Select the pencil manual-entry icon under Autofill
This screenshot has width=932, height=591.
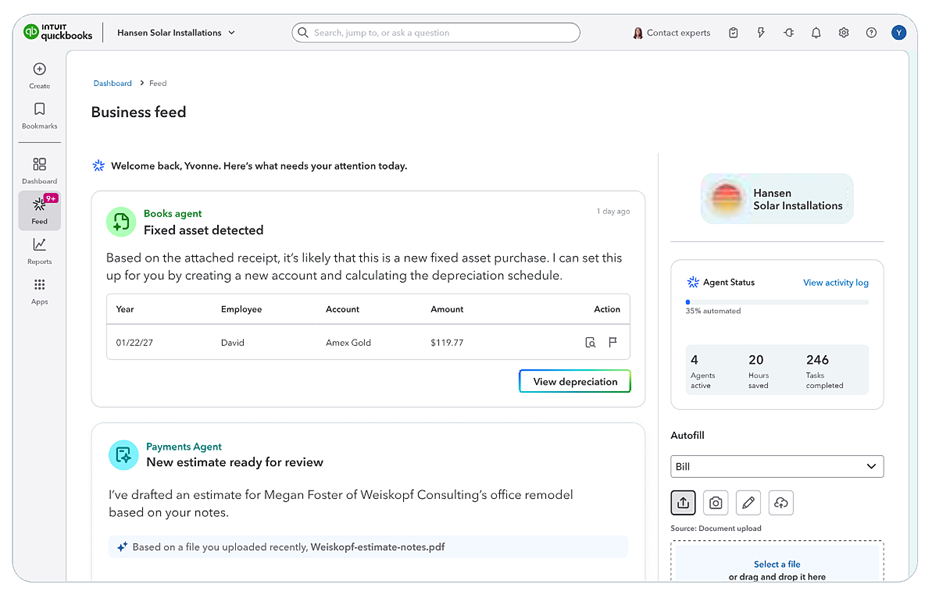748,502
